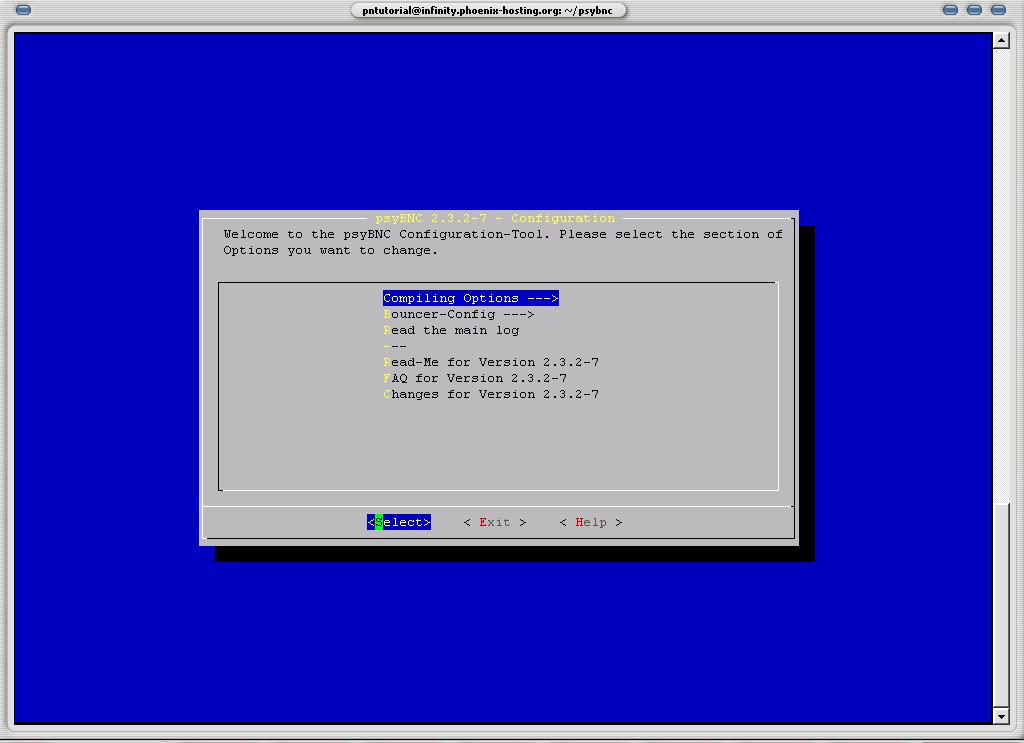
Task: Open FAQ for Version 2.3.2-7
Action: (475, 379)
